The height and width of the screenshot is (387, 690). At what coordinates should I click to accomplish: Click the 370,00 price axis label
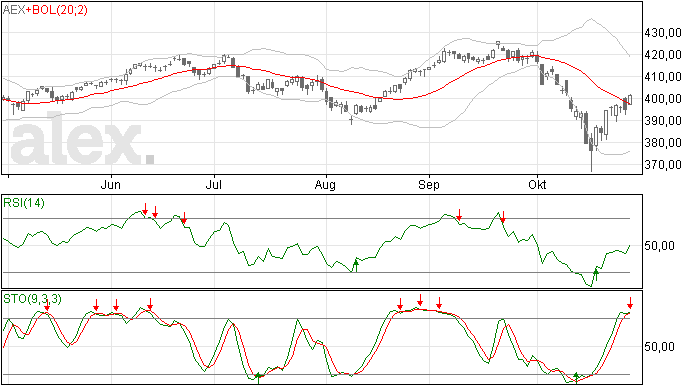[663, 165]
